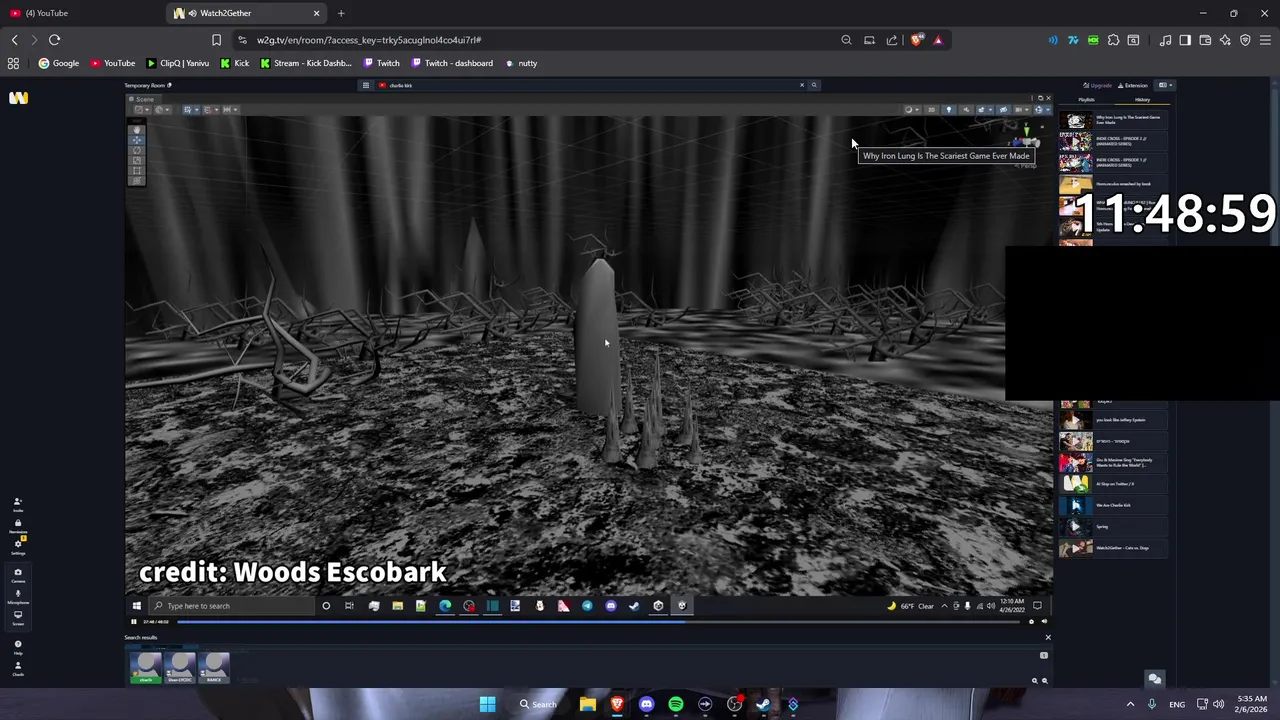Screen dimensions: 1280x720
Task: Open the Extensions puzzle icon
Action: click(x=1113, y=40)
